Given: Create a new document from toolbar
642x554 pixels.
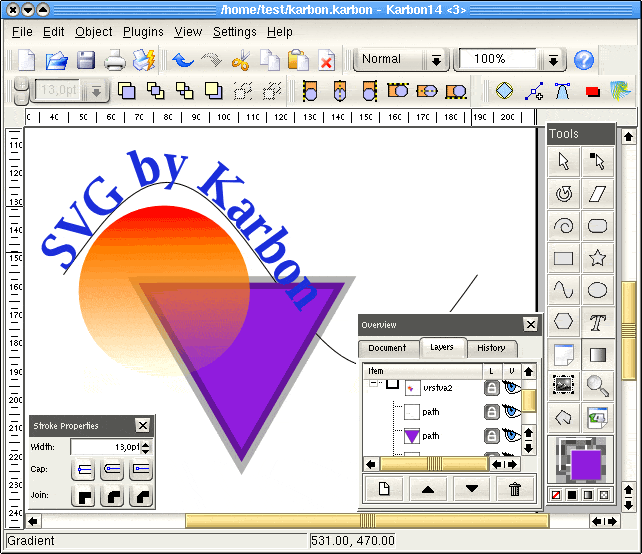Looking at the screenshot, I should (x=27, y=60).
